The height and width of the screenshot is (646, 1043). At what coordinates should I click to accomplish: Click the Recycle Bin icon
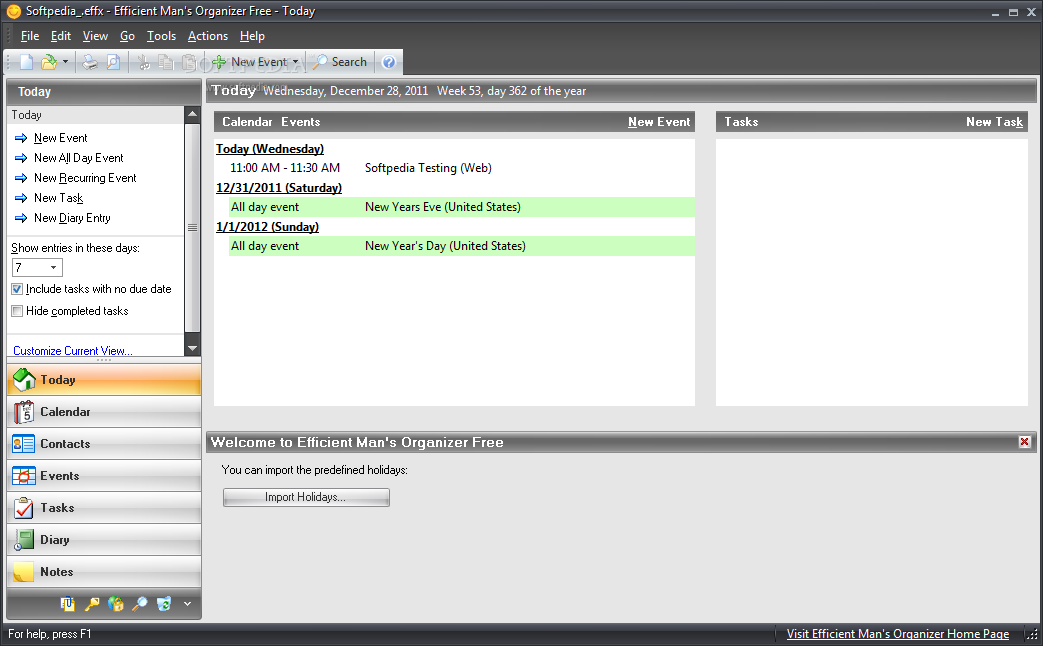tap(164, 603)
